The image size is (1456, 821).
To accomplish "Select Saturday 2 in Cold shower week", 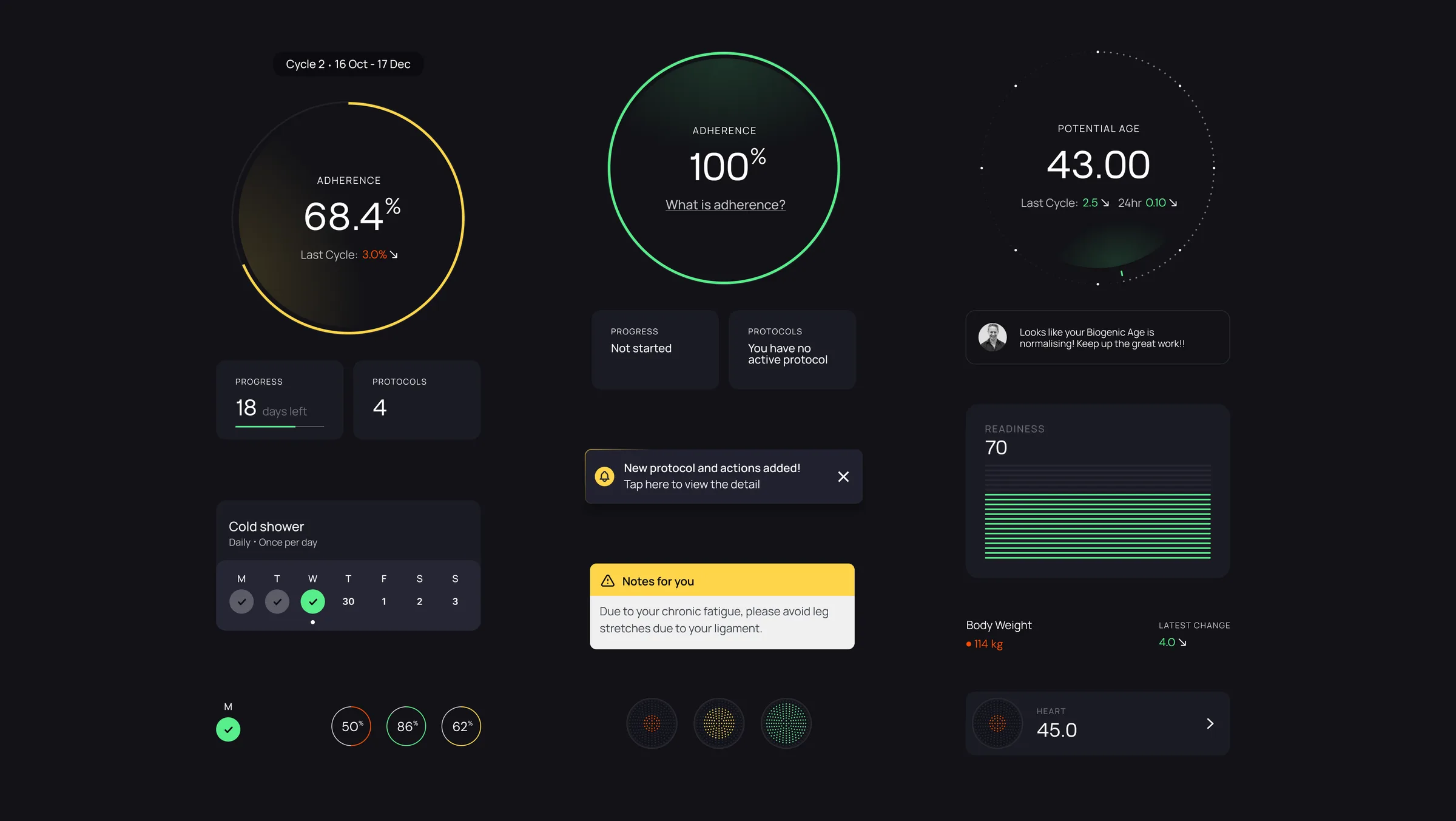I will pos(419,601).
